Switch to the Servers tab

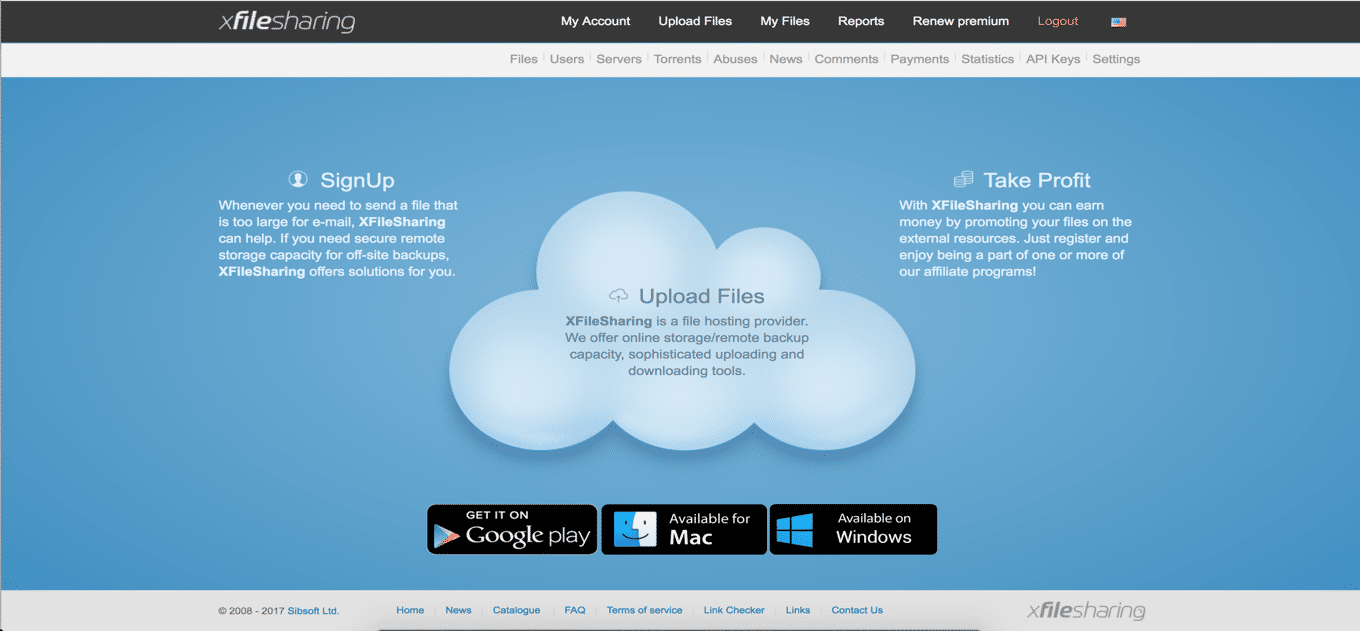pyautogui.click(x=618, y=59)
